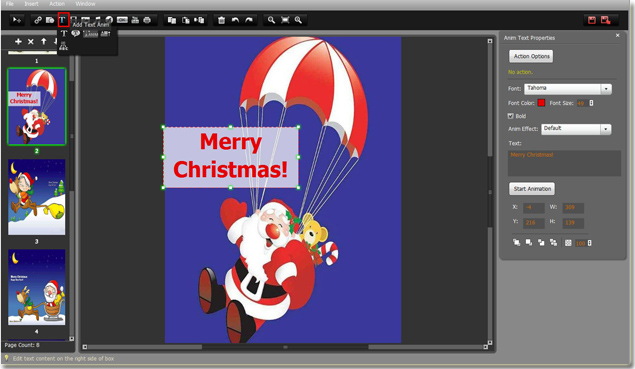
Task: Click the Text field containing Merry Christmas!
Action: click(564, 163)
